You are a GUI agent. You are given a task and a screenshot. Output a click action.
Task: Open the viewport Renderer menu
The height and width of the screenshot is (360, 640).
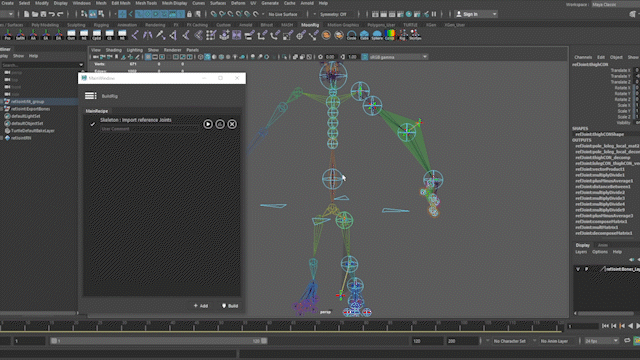(172, 50)
